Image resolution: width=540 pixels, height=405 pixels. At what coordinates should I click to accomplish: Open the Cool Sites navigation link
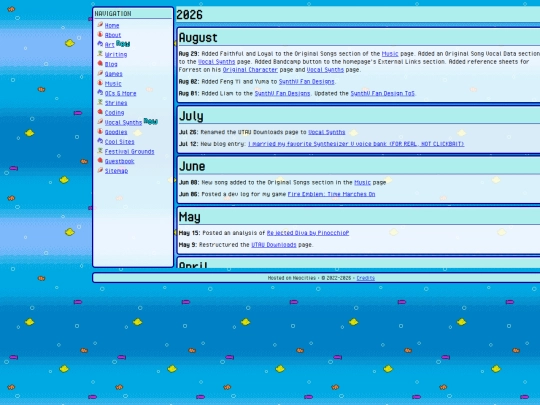pyautogui.click(x=120, y=142)
